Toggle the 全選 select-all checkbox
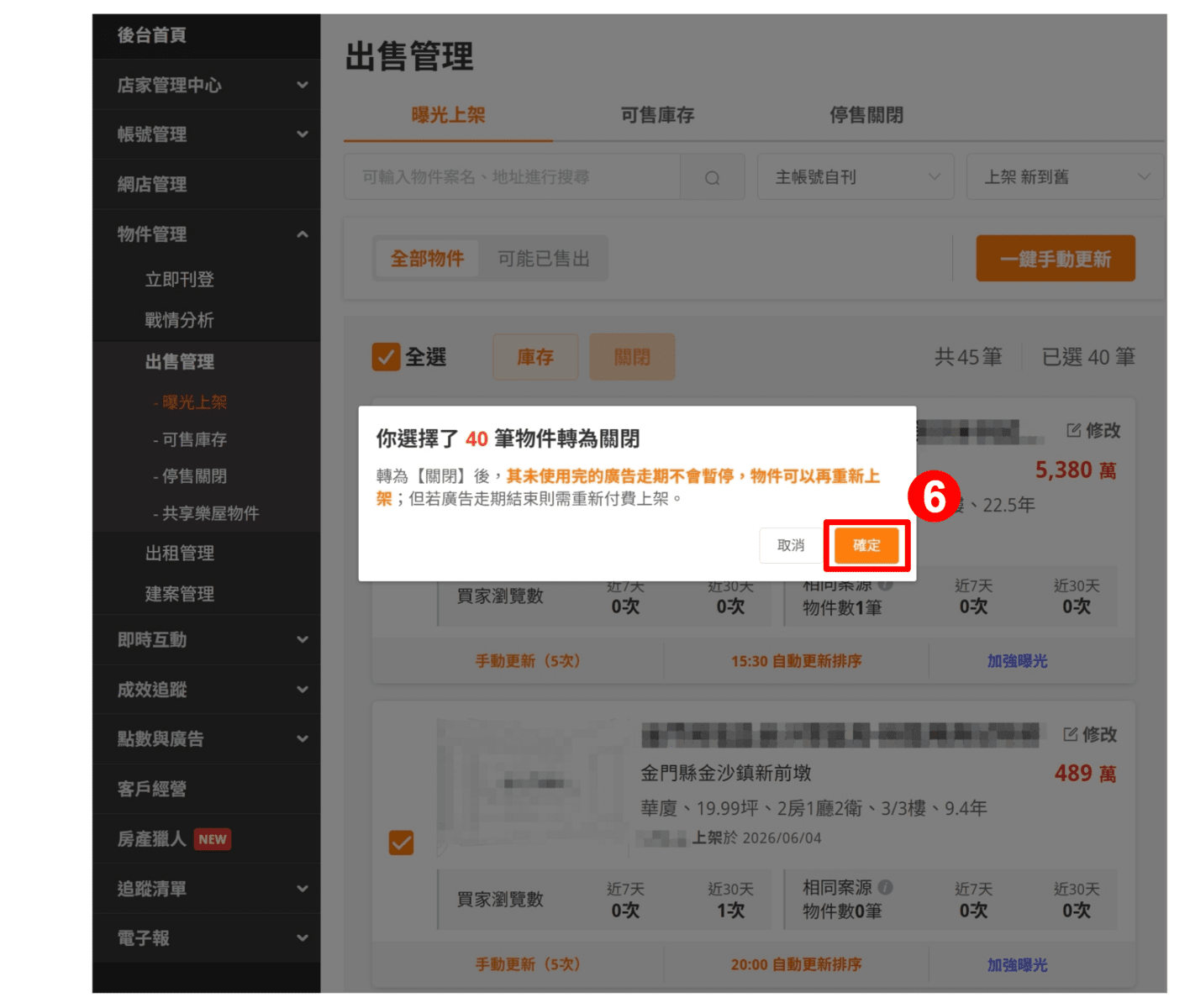The width and height of the screenshot is (1190, 1008). (386, 357)
